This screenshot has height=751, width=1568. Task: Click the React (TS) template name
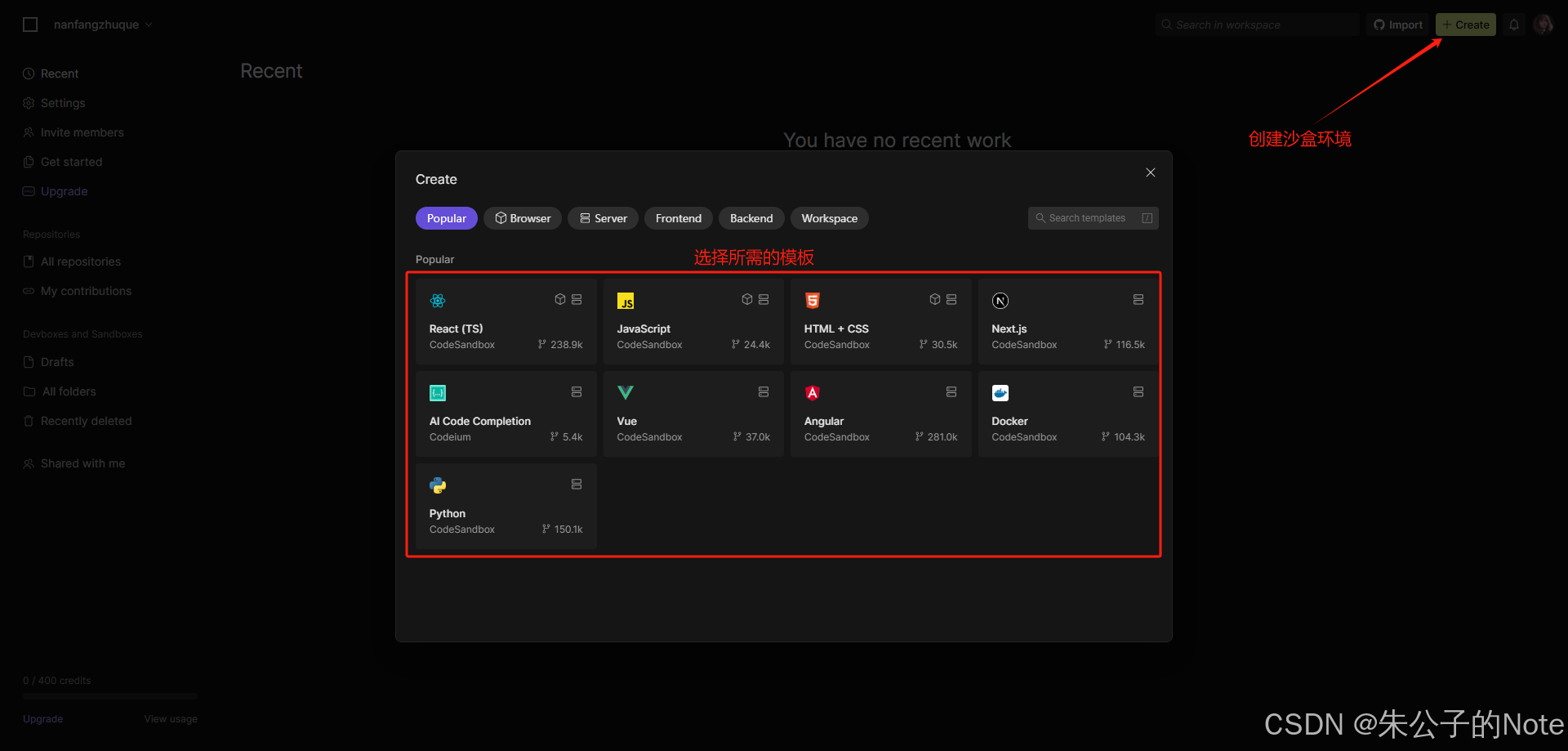click(456, 329)
